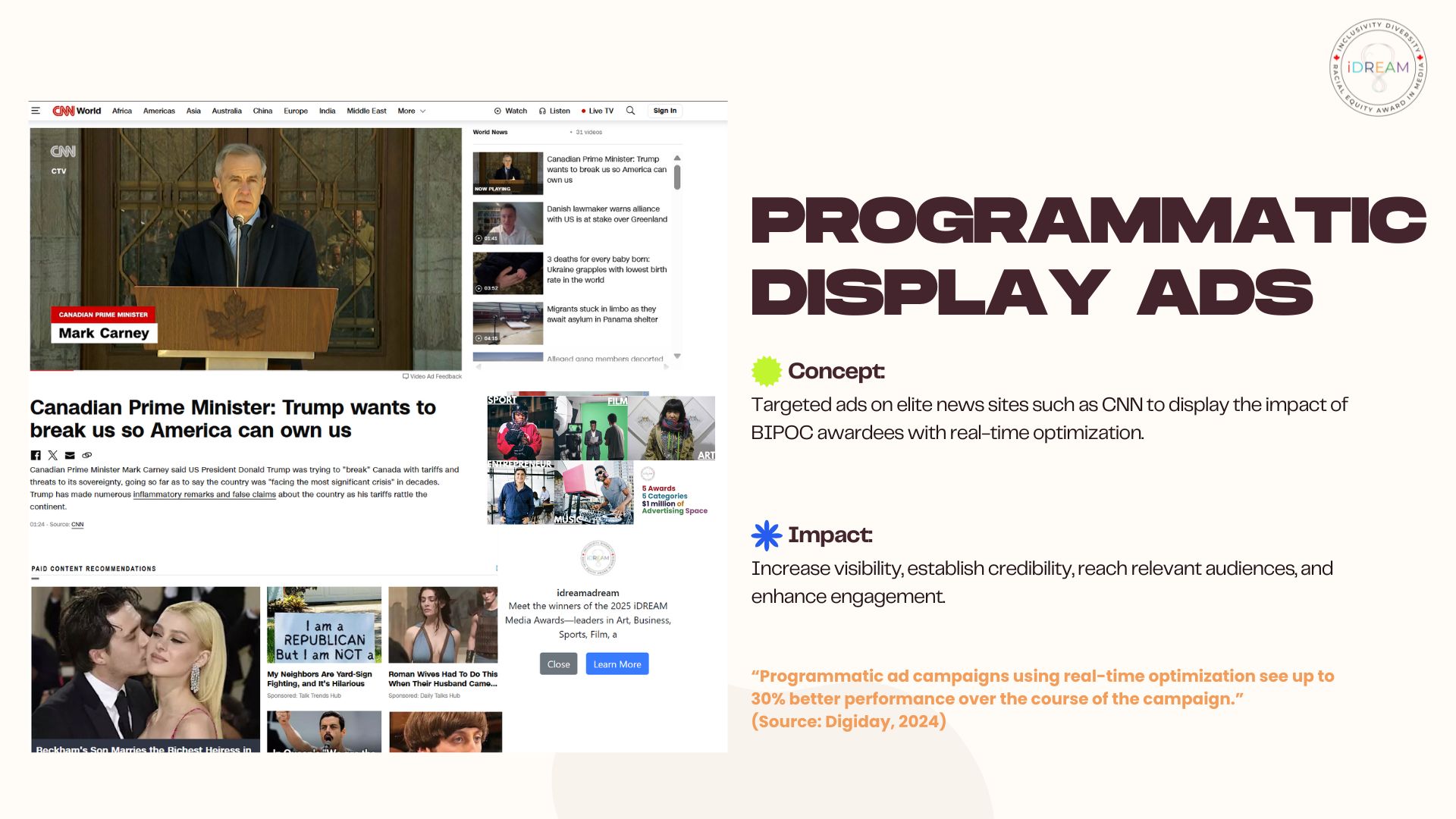Share article via Facebook icon
The height and width of the screenshot is (819, 1456).
tap(36, 455)
